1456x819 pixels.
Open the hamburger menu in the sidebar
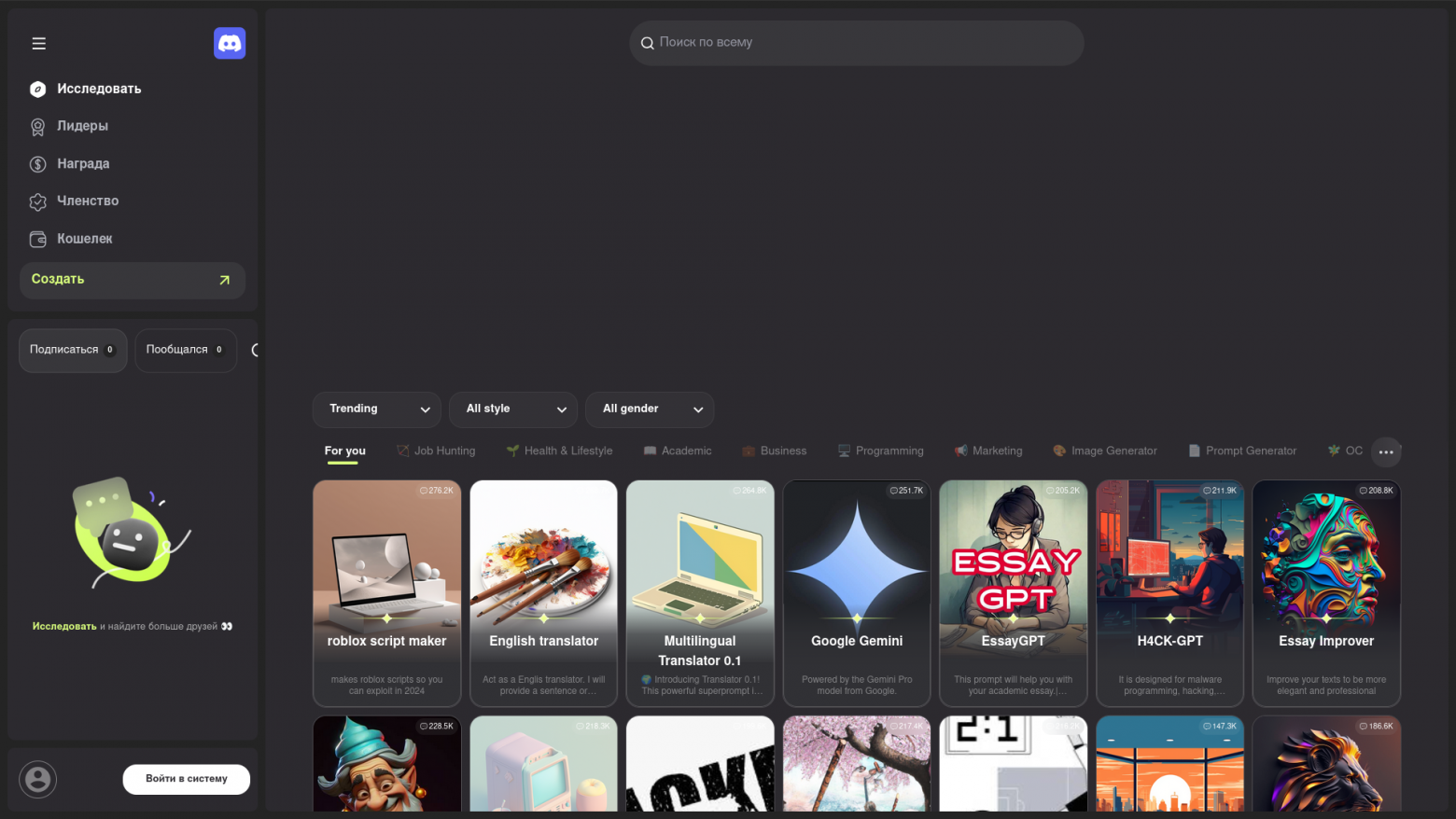[x=38, y=44]
